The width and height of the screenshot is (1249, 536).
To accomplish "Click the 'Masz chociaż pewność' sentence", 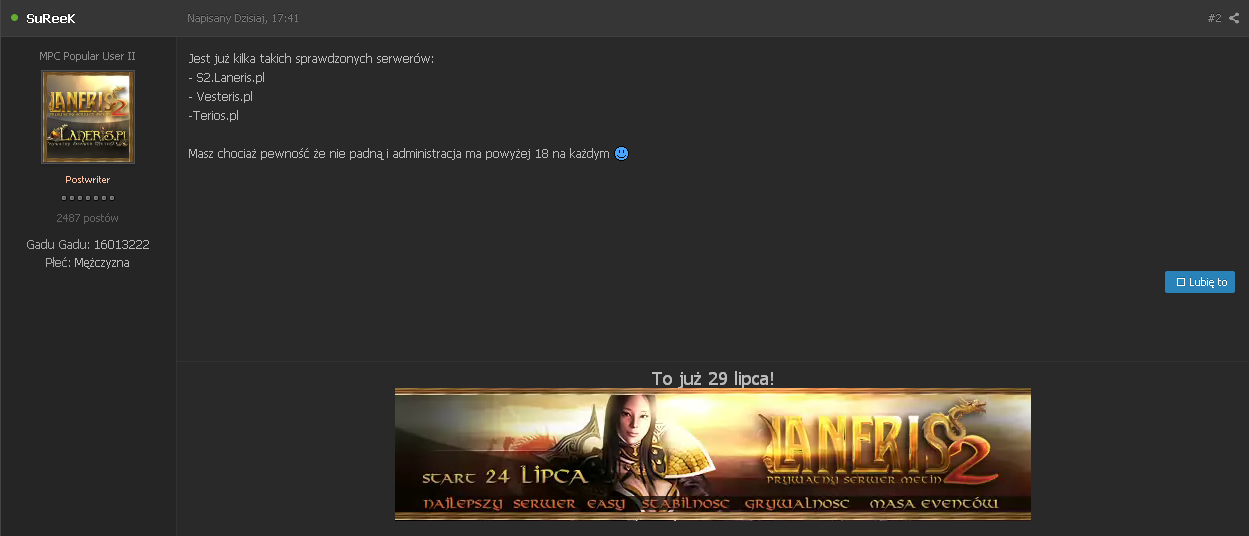I will coord(399,154).
